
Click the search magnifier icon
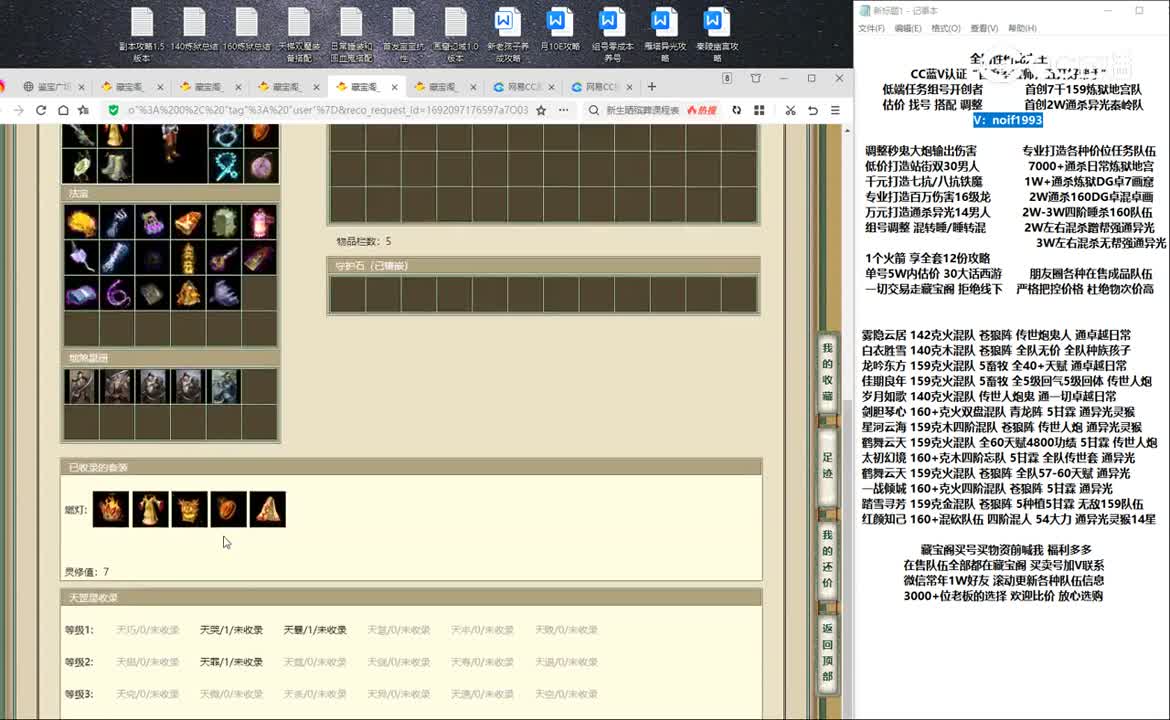tap(593, 110)
